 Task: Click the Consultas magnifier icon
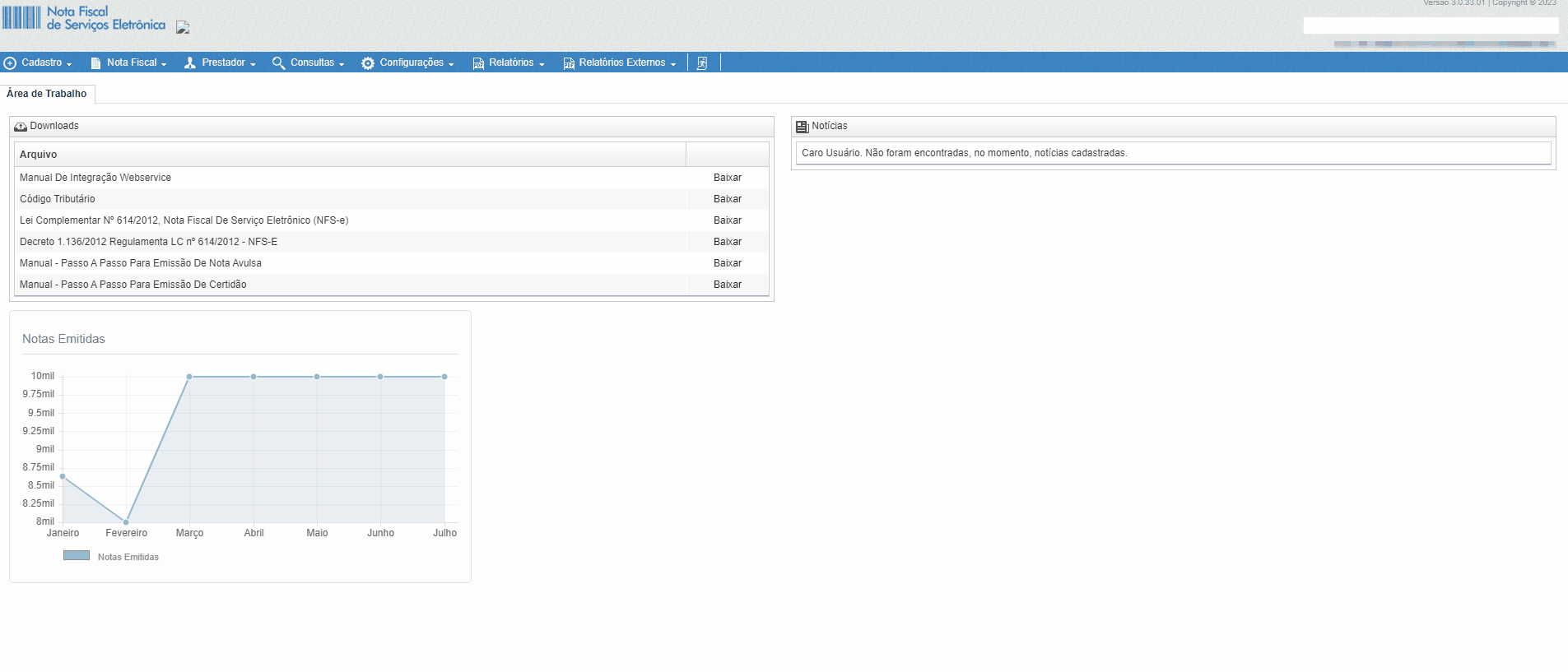click(278, 63)
